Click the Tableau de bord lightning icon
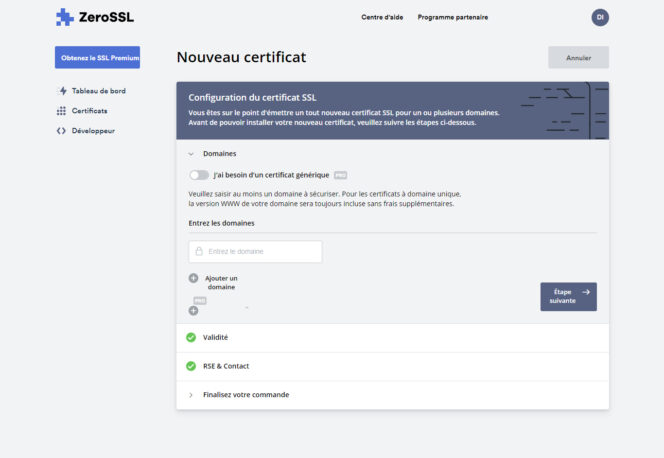664x458 pixels. pyautogui.click(x=62, y=91)
